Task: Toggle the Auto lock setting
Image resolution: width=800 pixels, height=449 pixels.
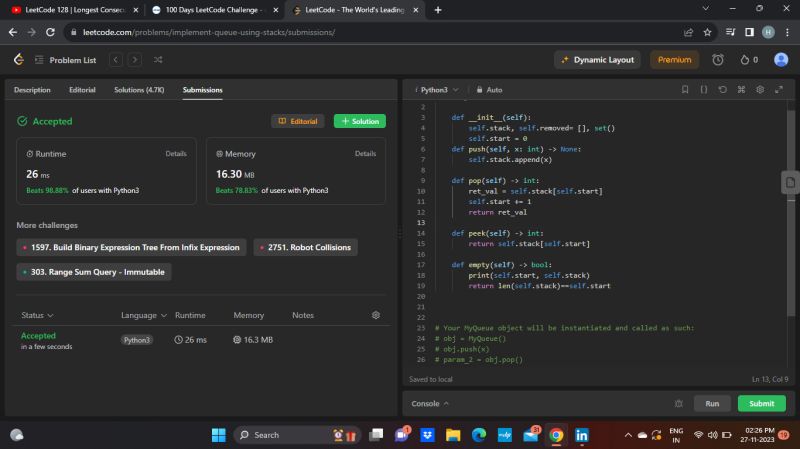Action: click(x=487, y=89)
